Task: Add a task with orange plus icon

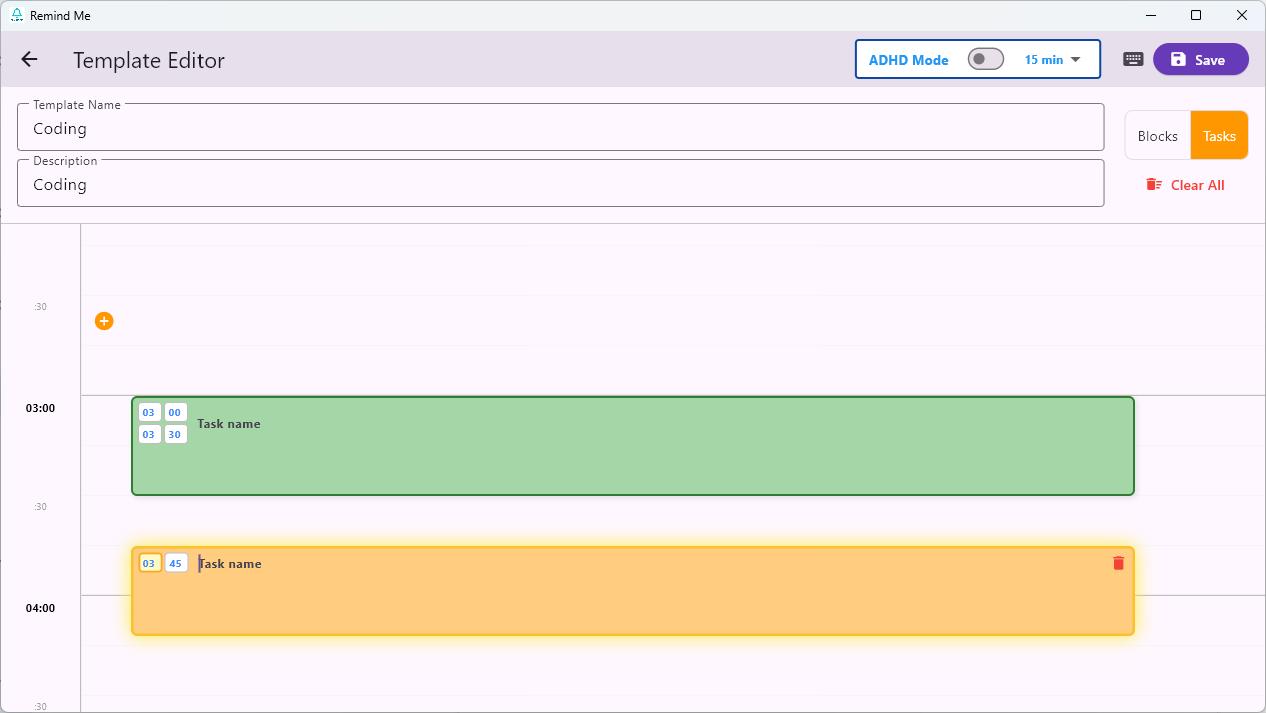Action: (x=104, y=321)
